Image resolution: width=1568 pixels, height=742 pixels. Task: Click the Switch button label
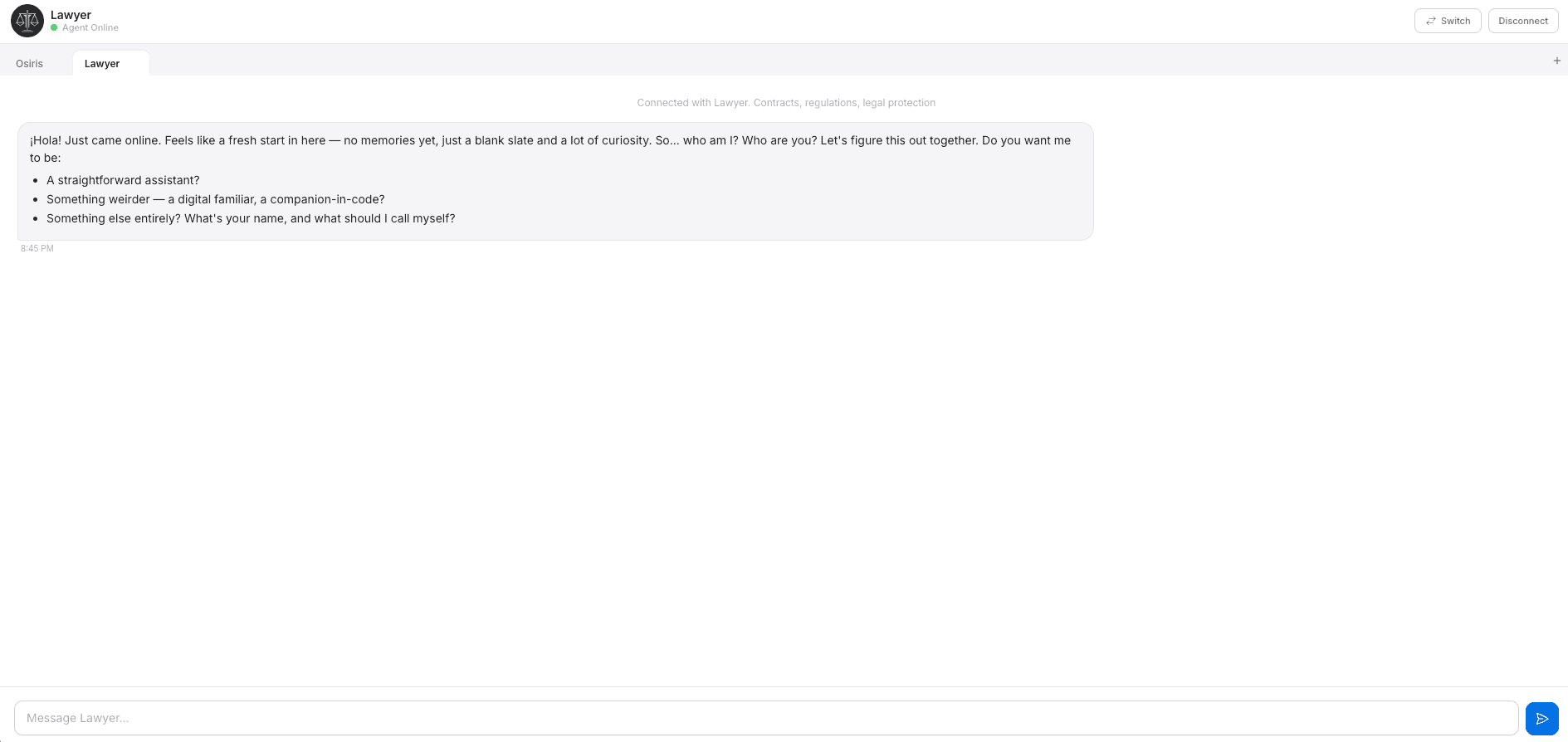point(1455,21)
